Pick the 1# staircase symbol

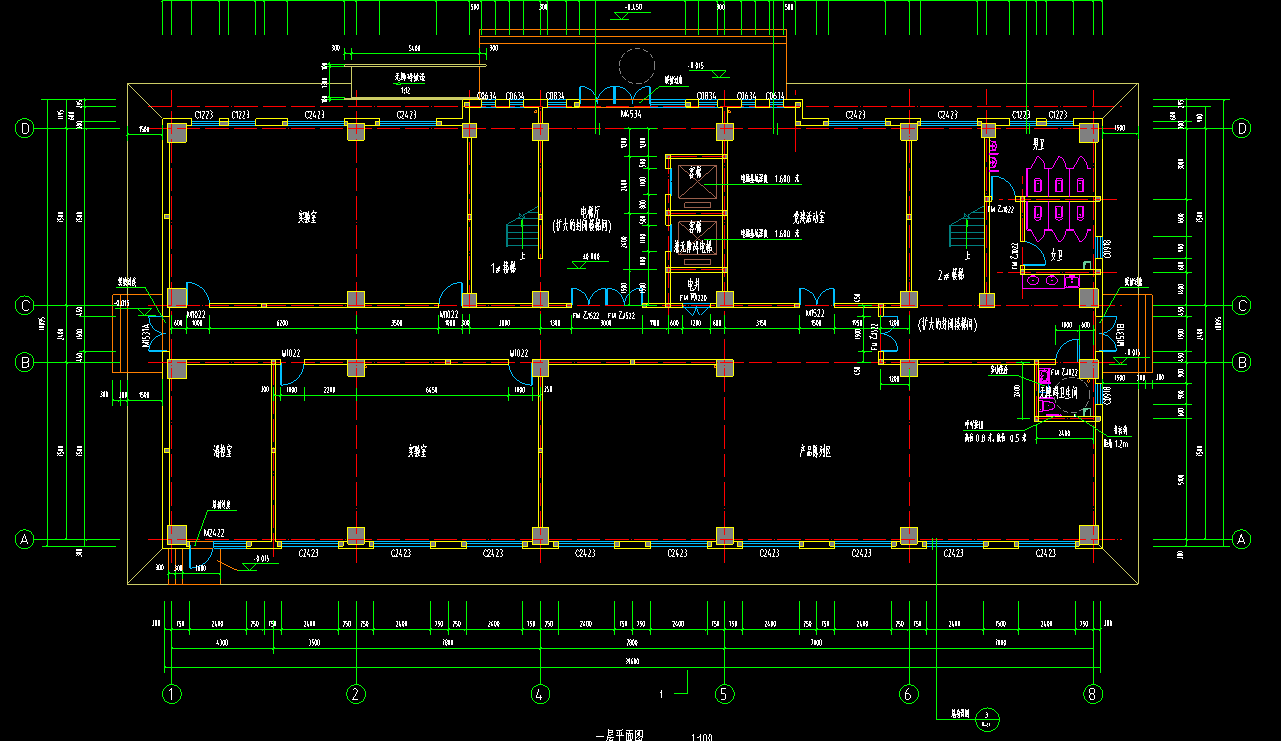click(x=522, y=233)
